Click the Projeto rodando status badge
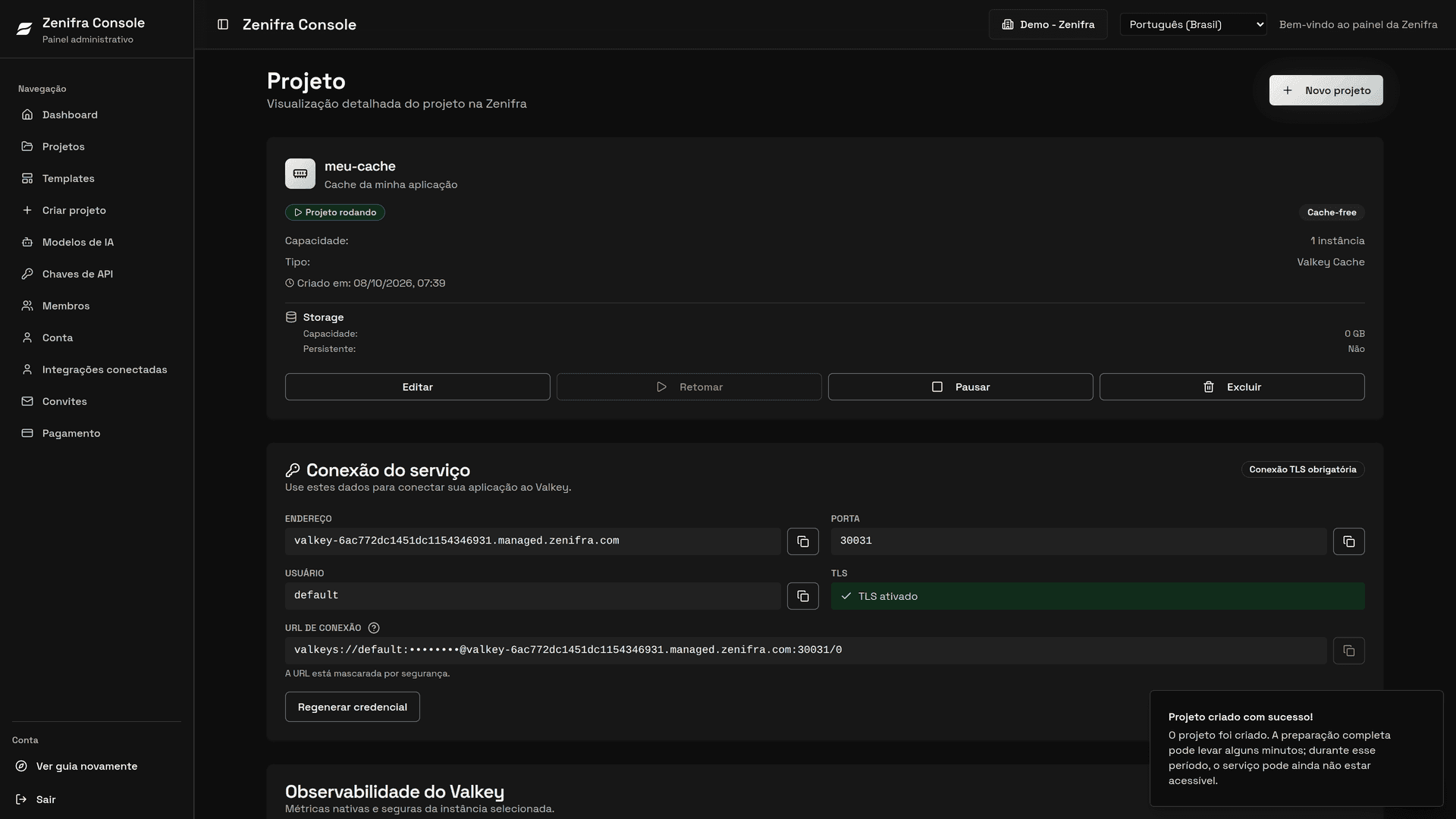 (x=334, y=212)
